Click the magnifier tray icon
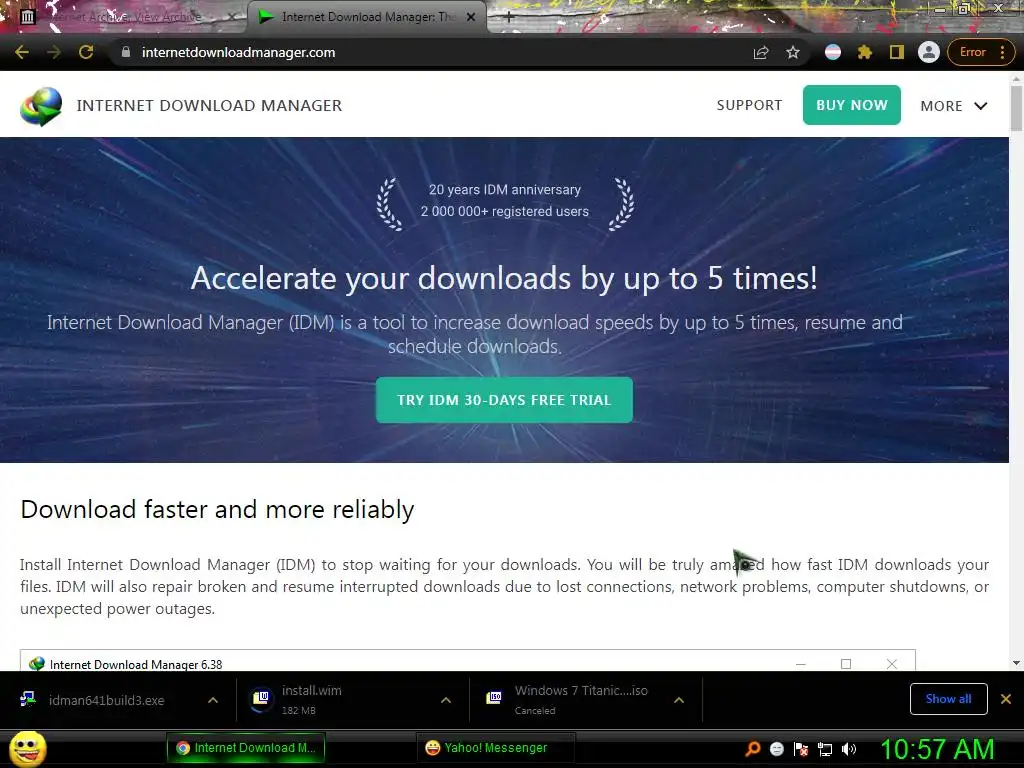The image size is (1024, 768). (752, 748)
